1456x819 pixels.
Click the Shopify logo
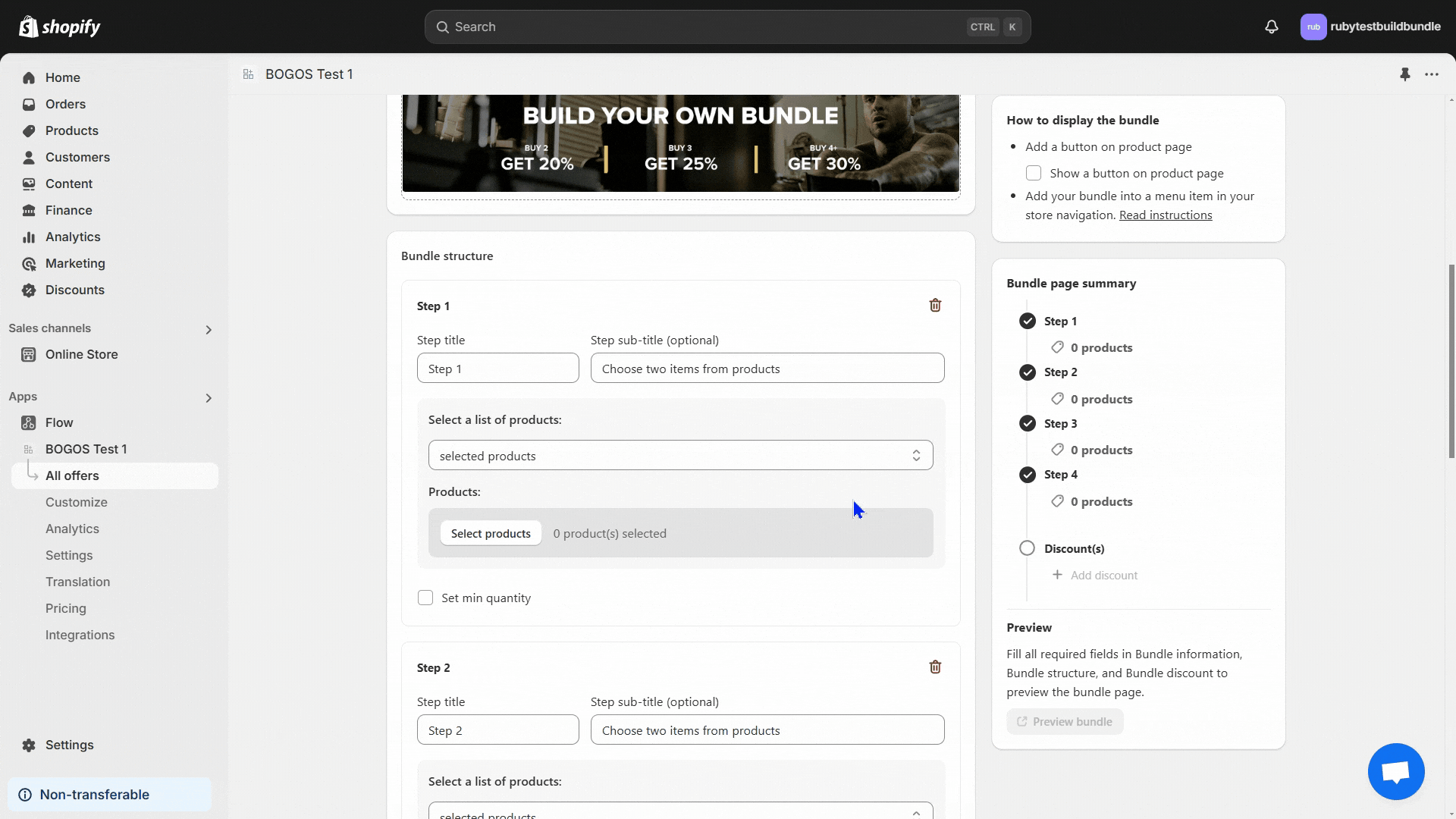coord(60,27)
